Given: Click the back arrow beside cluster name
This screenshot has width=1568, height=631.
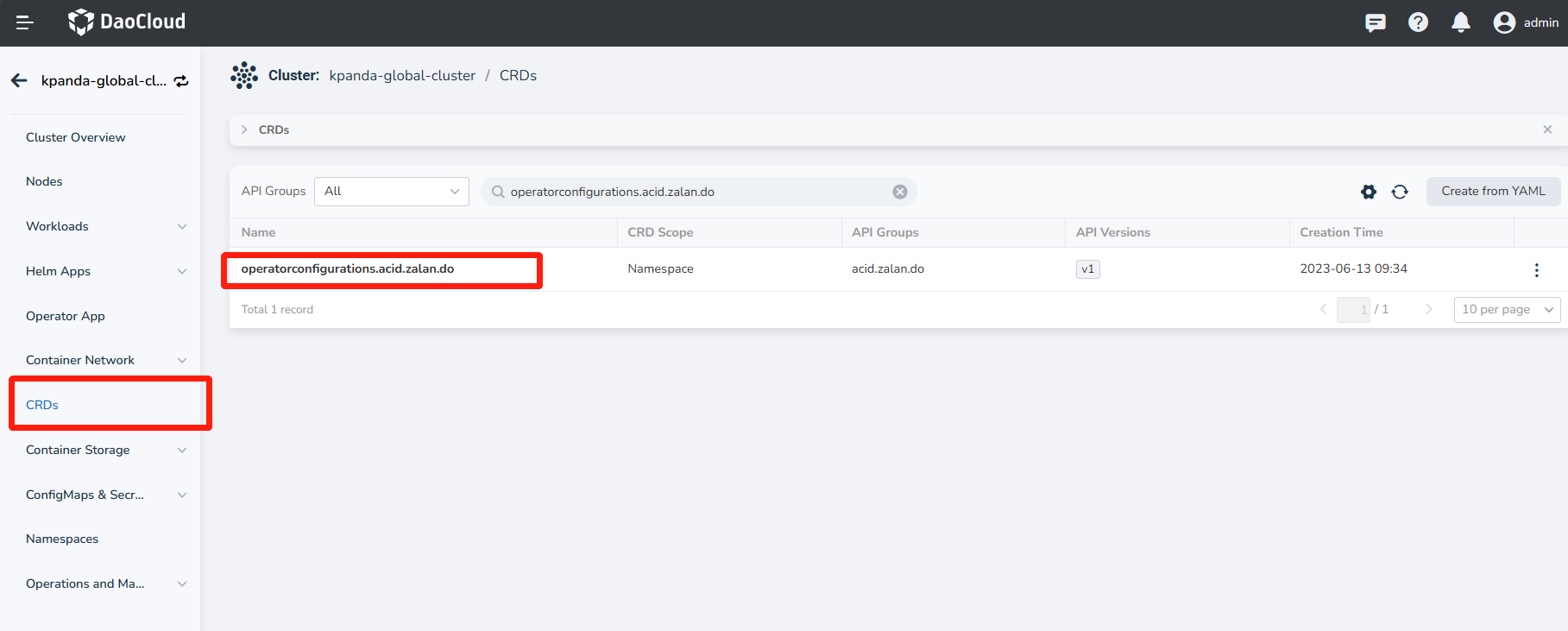Looking at the screenshot, I should pyautogui.click(x=19, y=80).
